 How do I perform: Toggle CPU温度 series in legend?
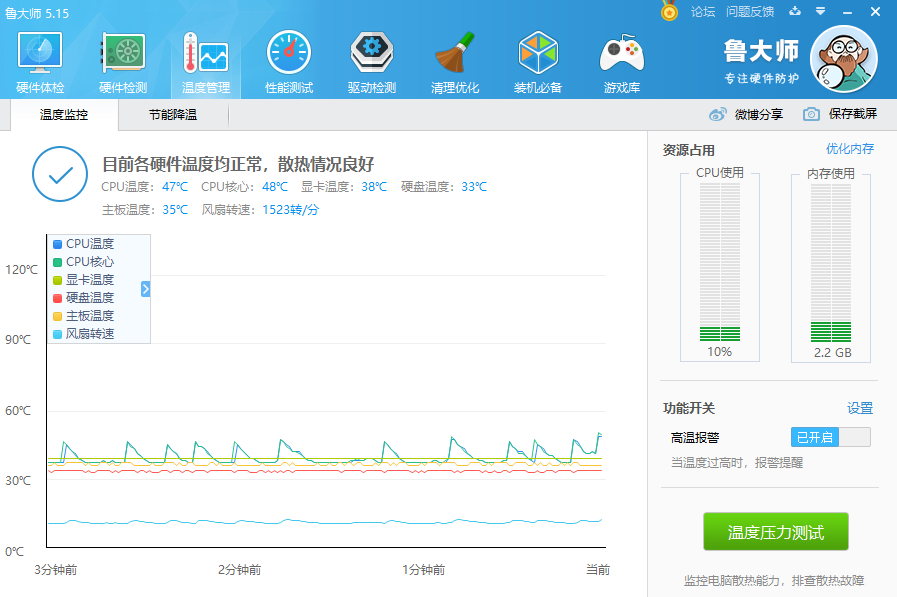coord(84,244)
